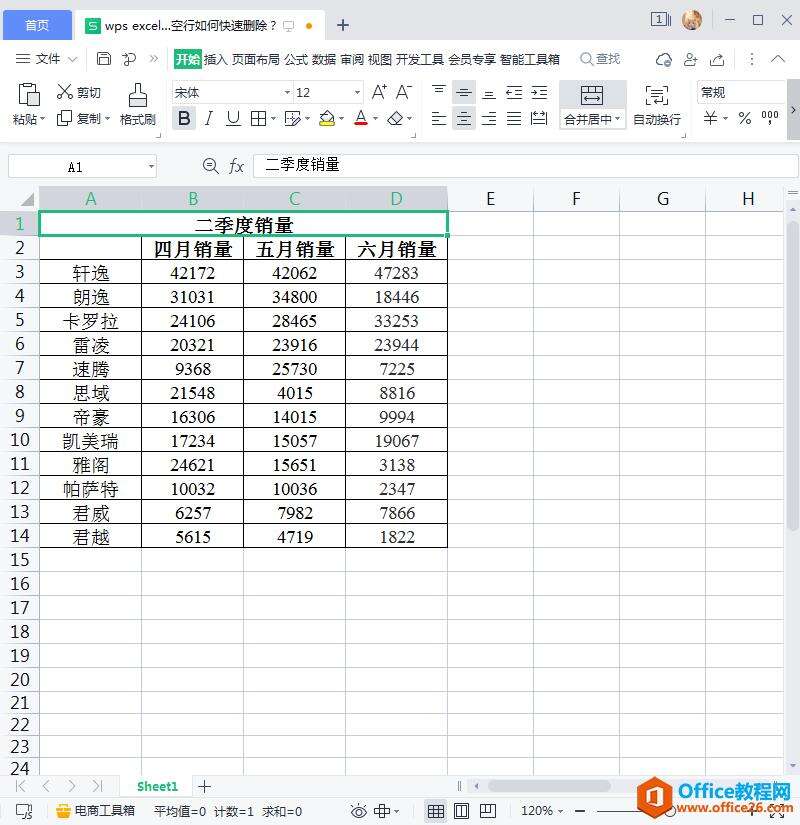
Task: Click the Save icon in quick toolbar
Action: click(104, 58)
